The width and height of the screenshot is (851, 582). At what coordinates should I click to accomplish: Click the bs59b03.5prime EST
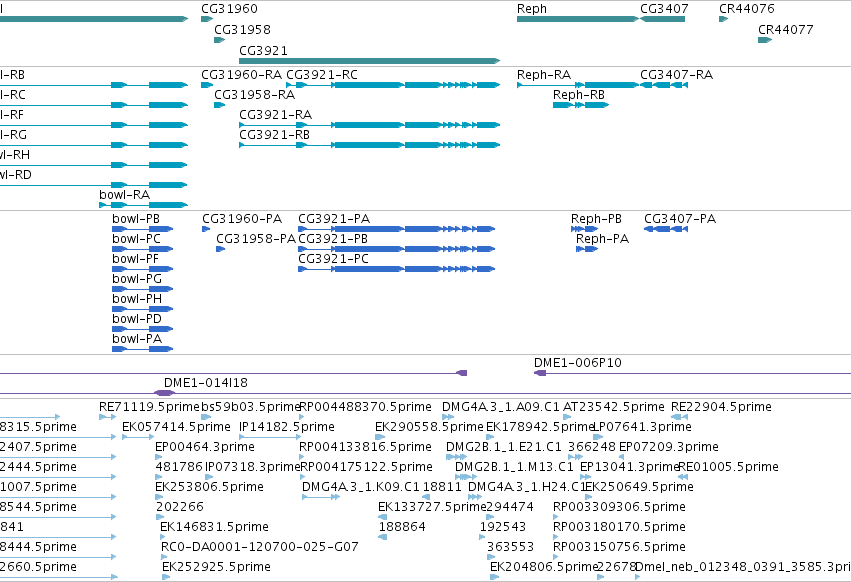click(x=206, y=417)
